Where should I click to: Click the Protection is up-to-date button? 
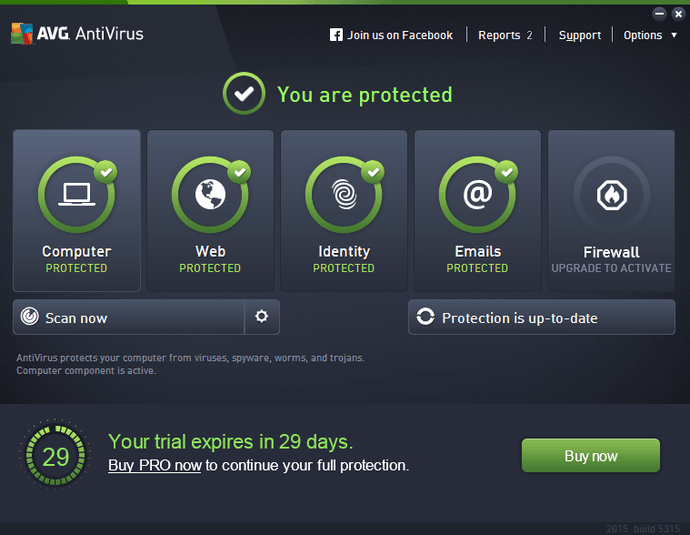(x=542, y=317)
